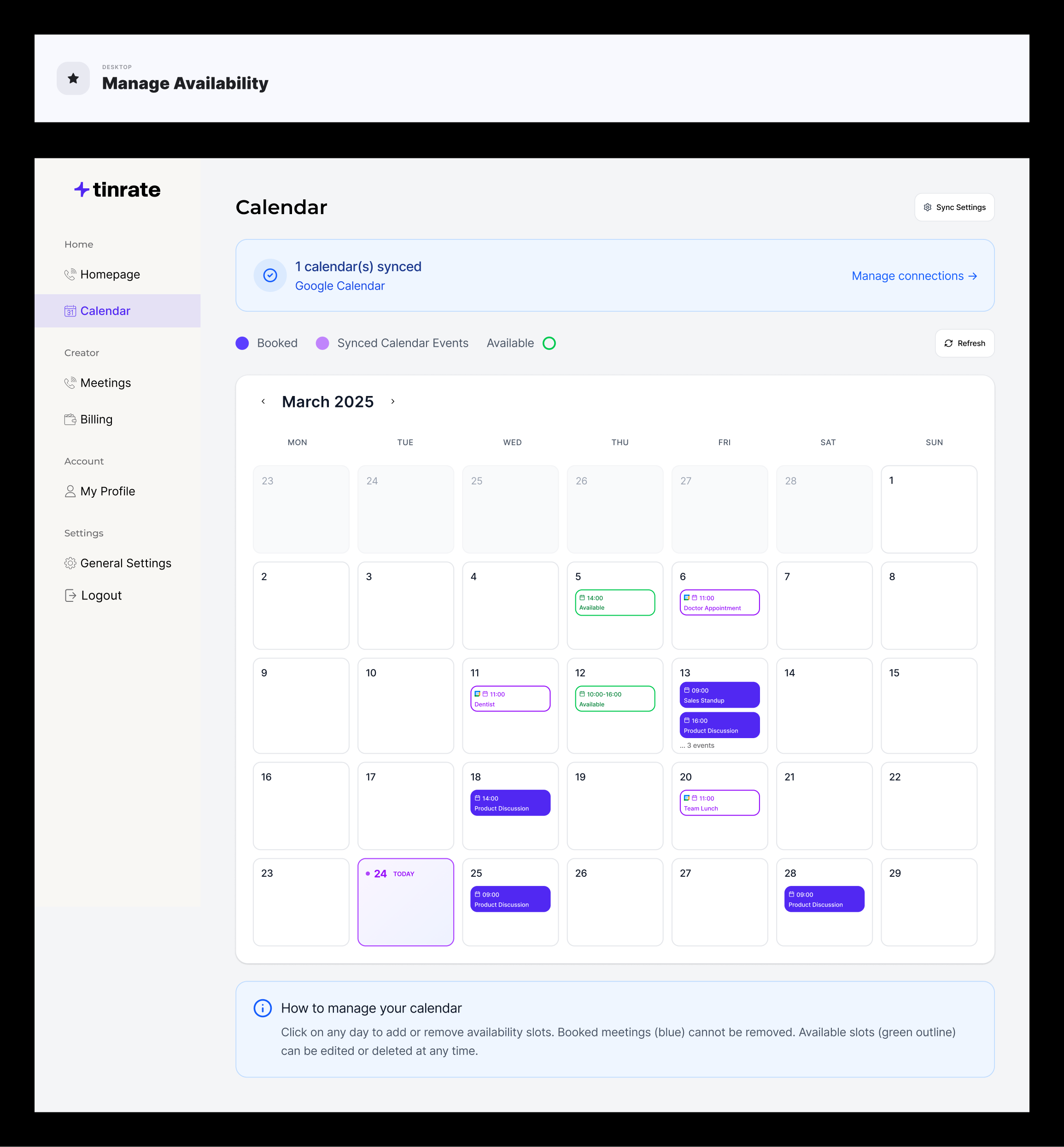Click the Billing wallet icon
This screenshot has height=1147, width=1064.
coord(70,419)
